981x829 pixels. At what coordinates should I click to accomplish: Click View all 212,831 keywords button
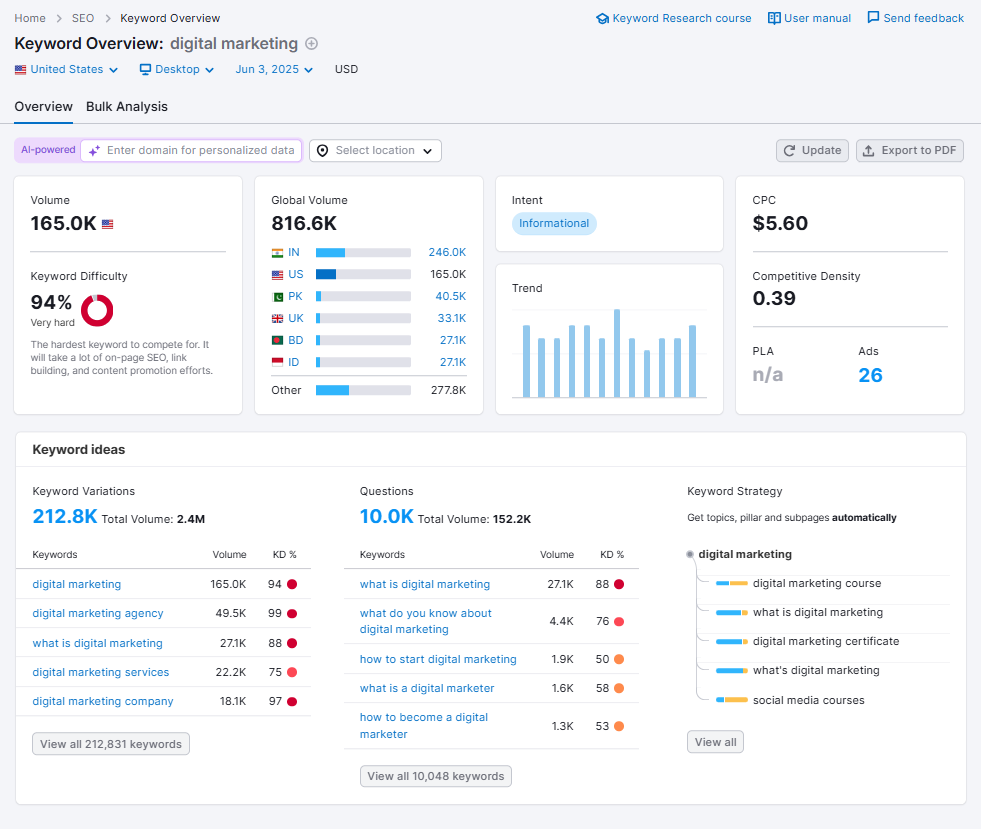click(x=110, y=743)
